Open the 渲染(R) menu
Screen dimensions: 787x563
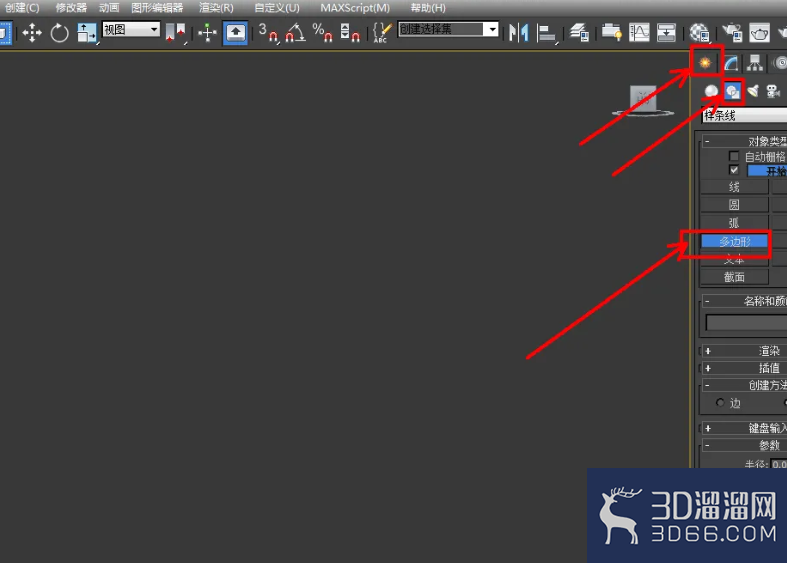coord(216,8)
